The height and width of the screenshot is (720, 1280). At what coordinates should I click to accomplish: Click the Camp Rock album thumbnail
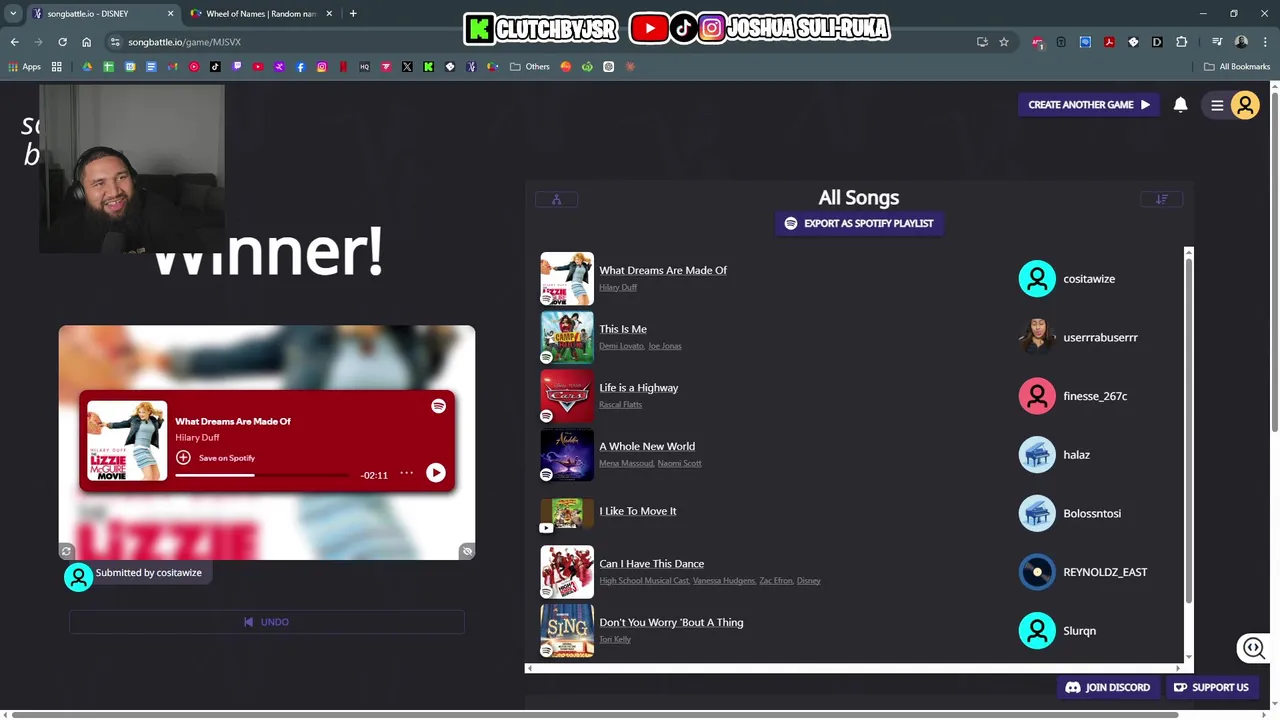point(567,337)
